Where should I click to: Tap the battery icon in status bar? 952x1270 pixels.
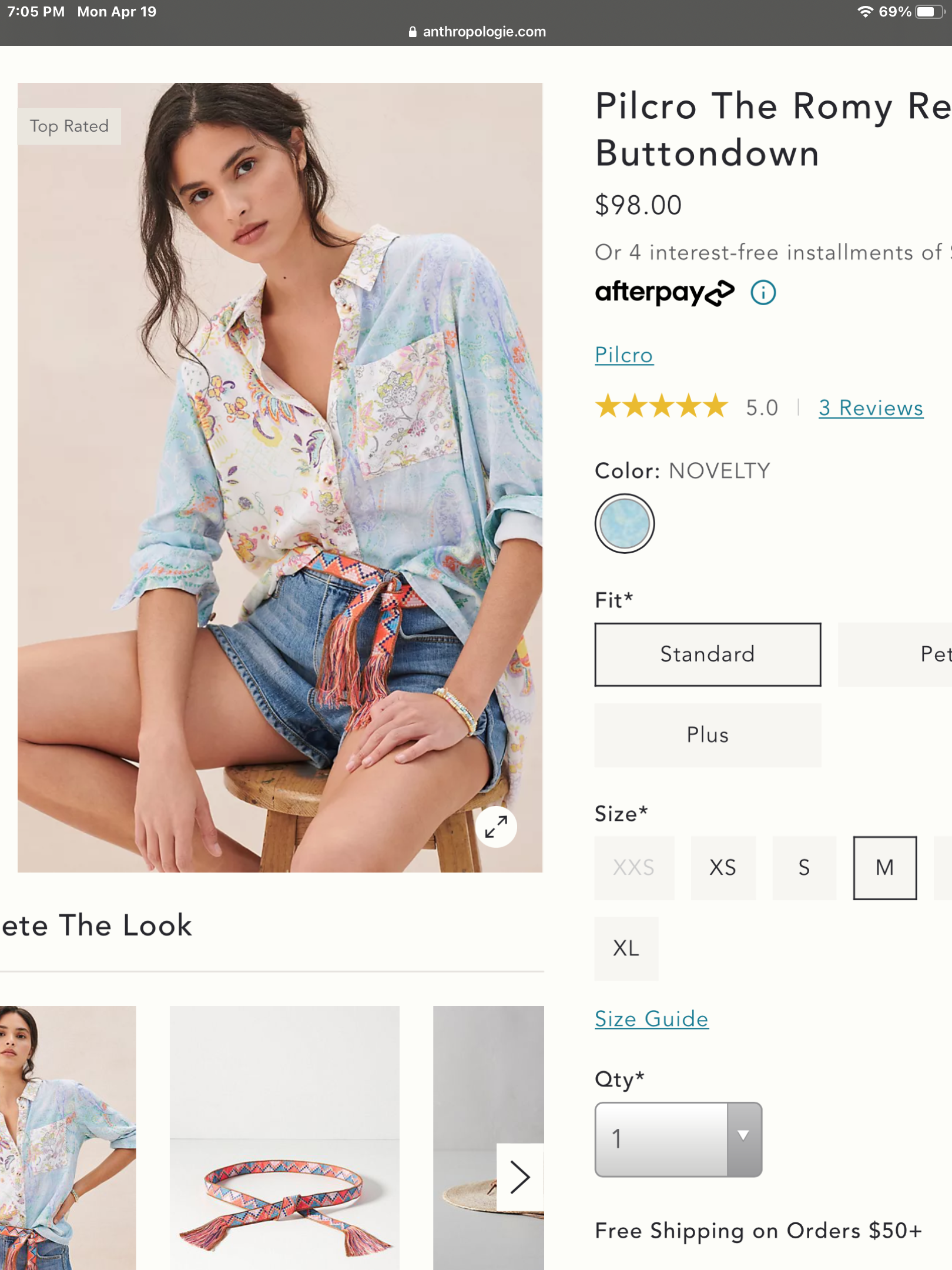pos(930,12)
